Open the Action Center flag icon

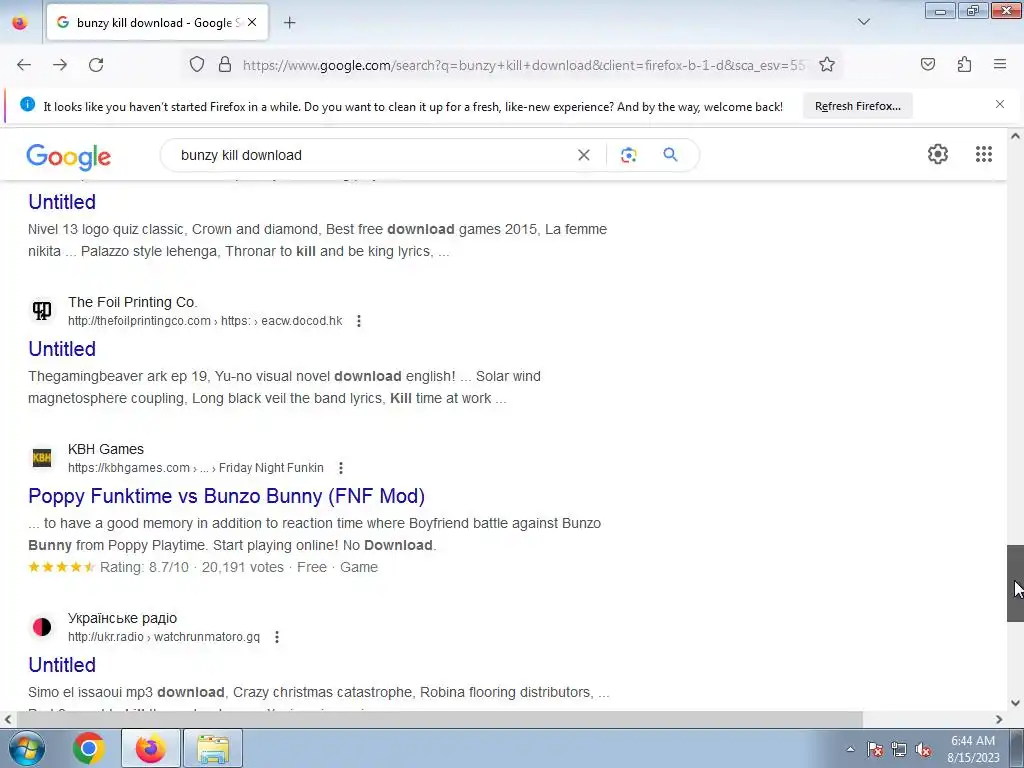[874, 750]
